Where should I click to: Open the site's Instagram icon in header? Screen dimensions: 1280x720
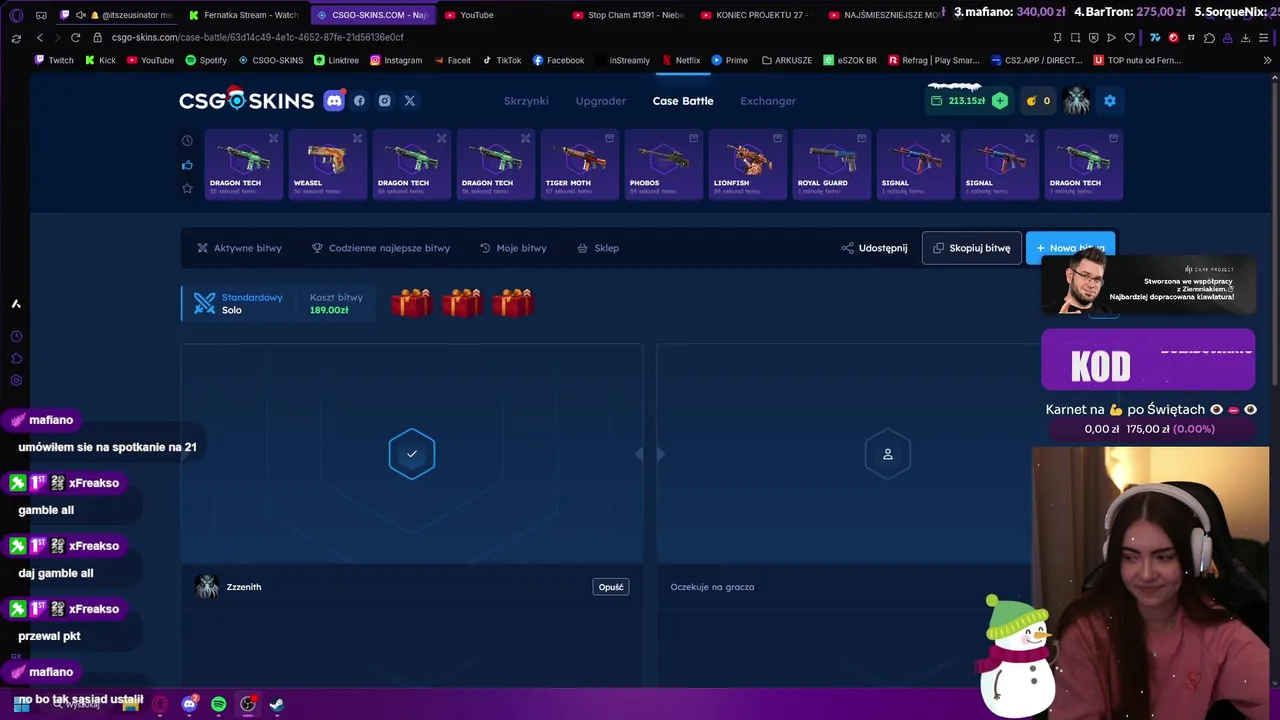click(384, 100)
